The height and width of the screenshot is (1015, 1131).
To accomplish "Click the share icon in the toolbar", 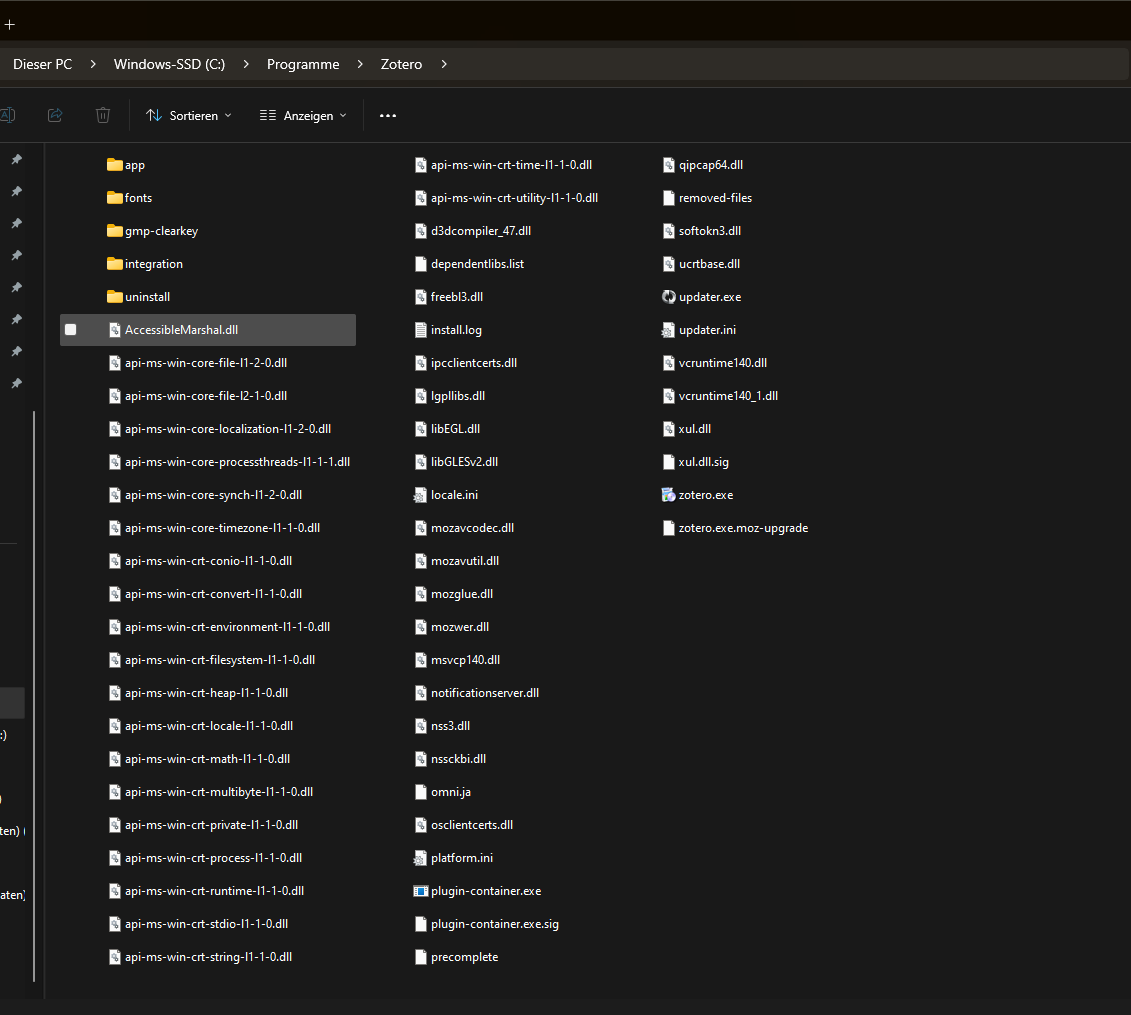I will click(x=55, y=115).
